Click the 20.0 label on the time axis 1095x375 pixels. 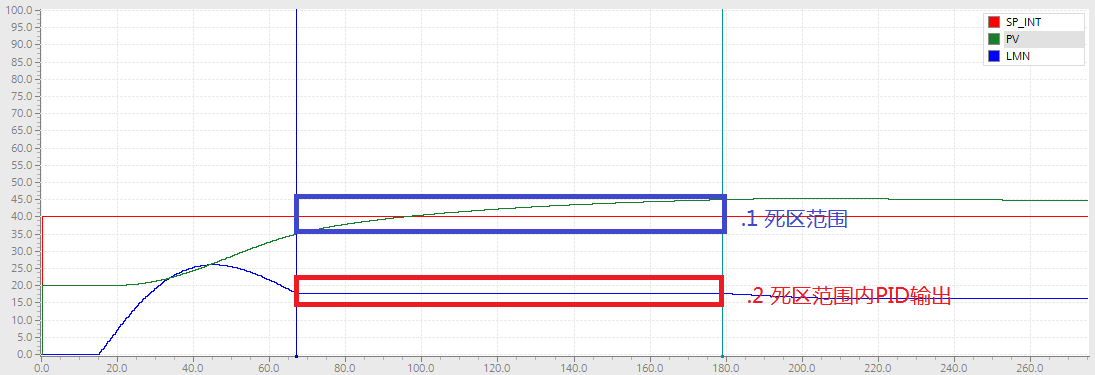(117, 366)
